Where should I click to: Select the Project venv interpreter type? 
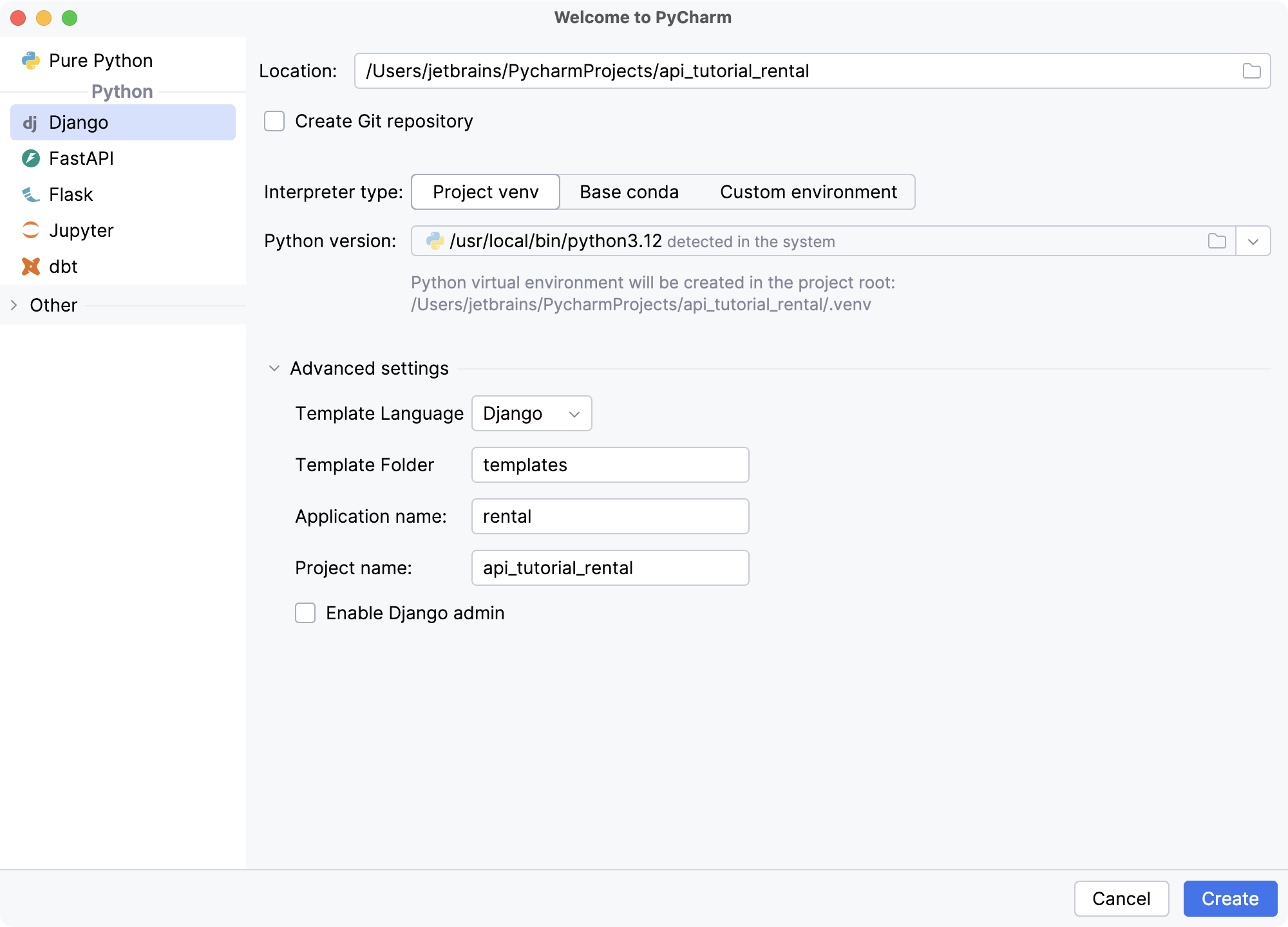485,192
